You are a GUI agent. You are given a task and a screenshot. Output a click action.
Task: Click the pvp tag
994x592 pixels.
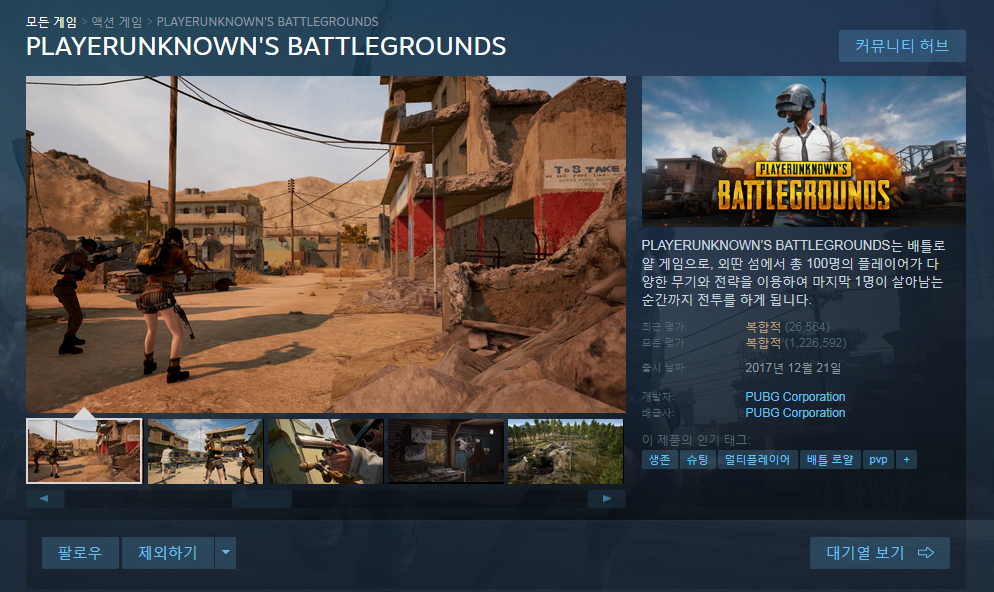coord(878,460)
